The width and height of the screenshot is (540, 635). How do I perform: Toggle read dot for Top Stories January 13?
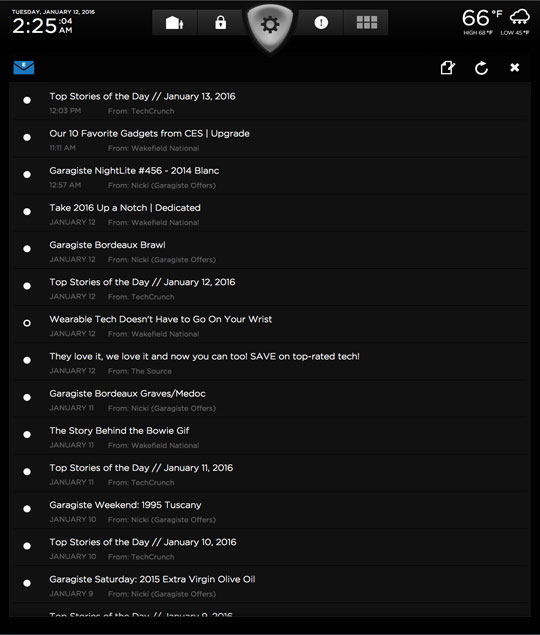pyautogui.click(x=27, y=100)
